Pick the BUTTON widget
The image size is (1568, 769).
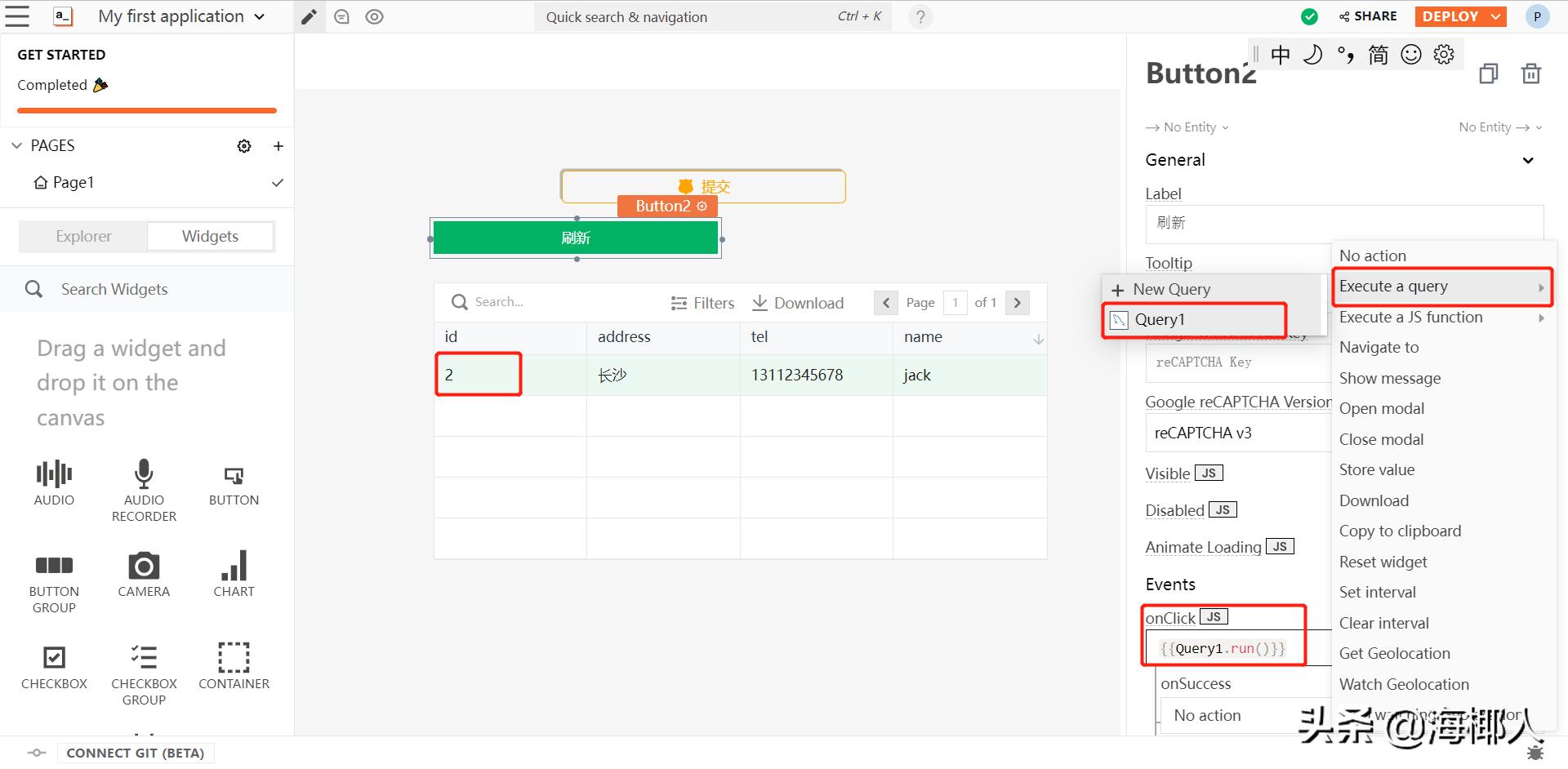[234, 486]
